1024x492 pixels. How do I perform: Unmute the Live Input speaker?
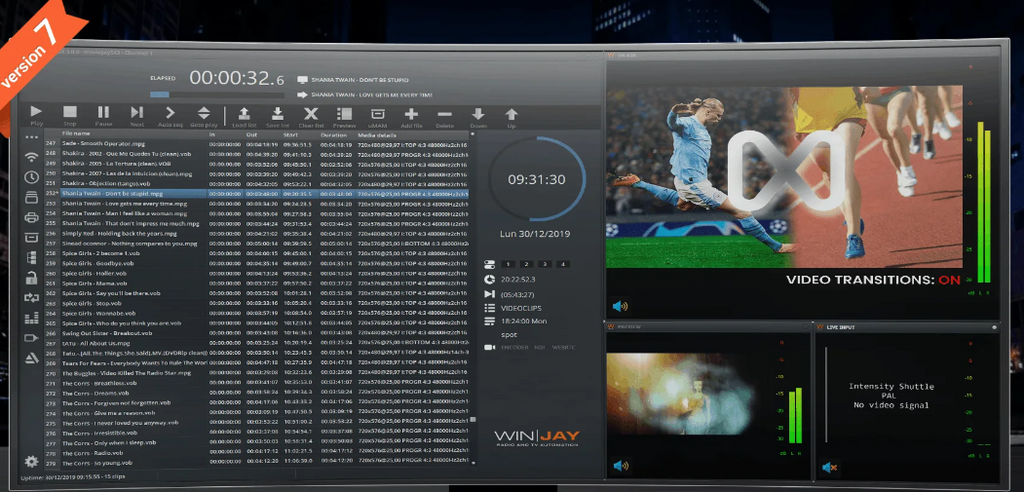coord(829,467)
